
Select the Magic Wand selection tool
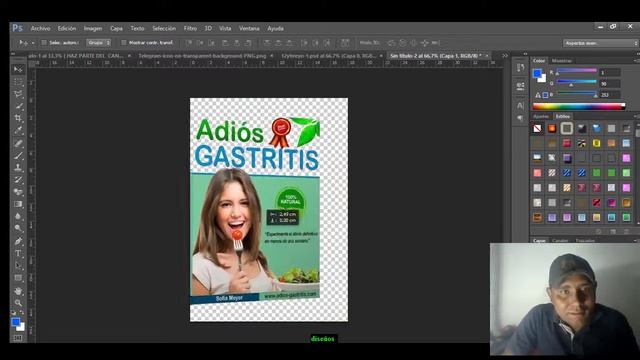pos(18,107)
